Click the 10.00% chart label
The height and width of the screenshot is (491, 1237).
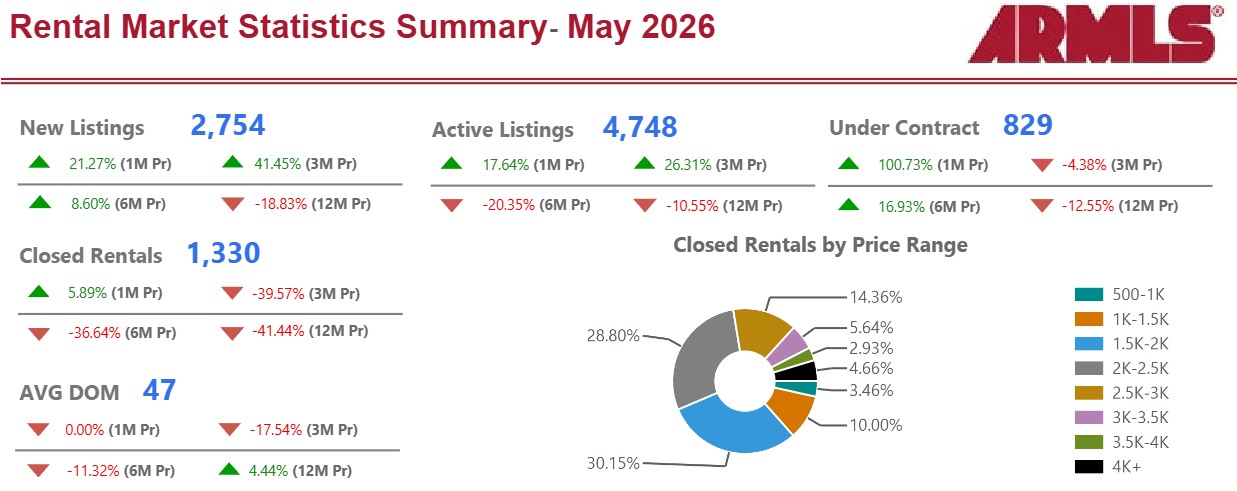pyautogui.click(x=875, y=425)
